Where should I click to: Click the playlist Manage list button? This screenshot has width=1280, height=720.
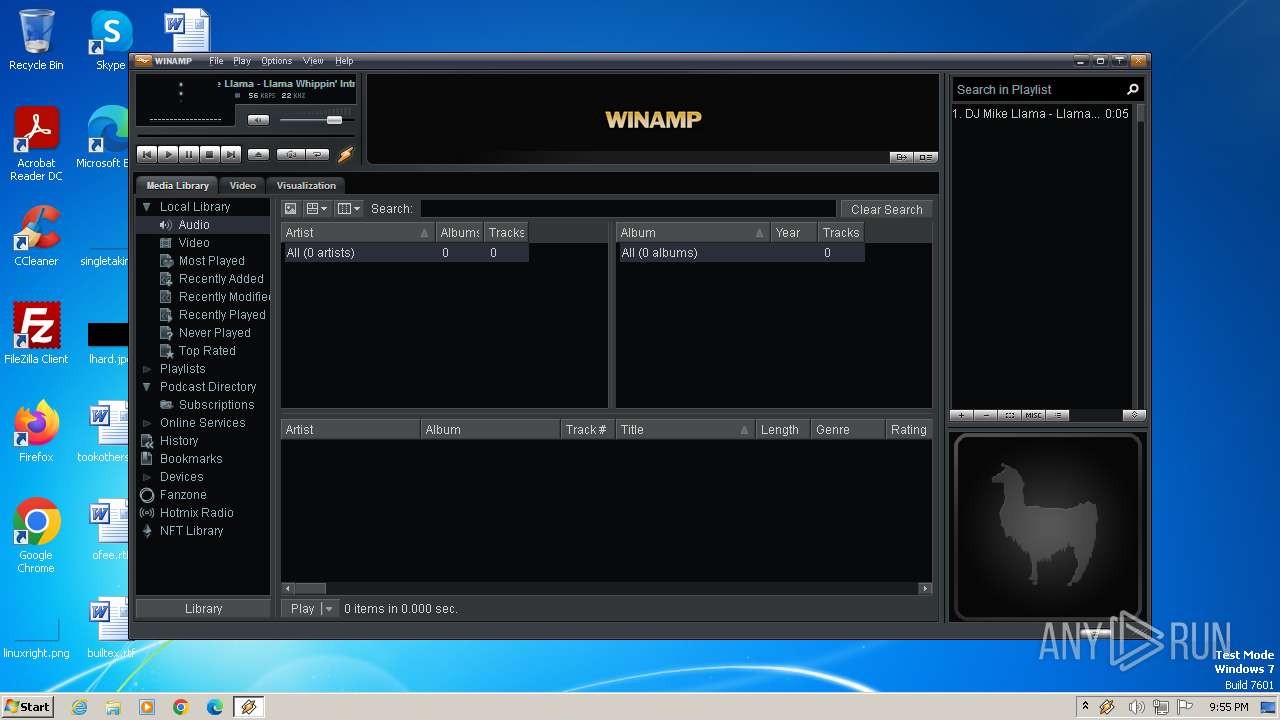pos(1058,415)
